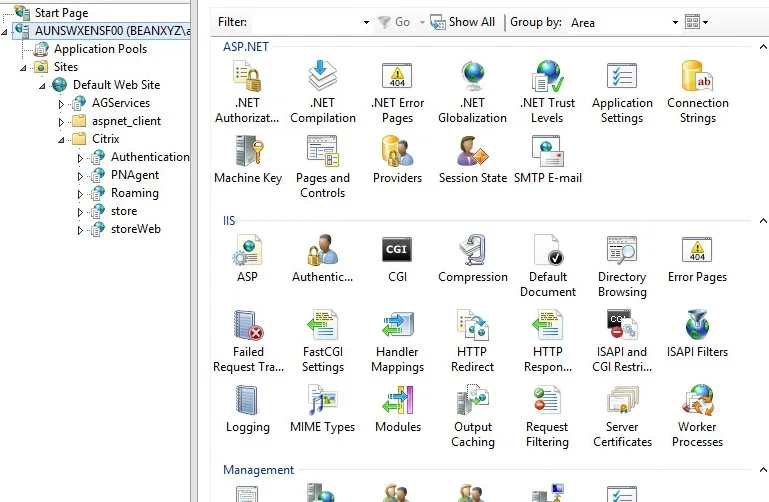The height and width of the screenshot is (502, 769).
Task: Open IIS Error Pages feature
Action: (x=697, y=258)
